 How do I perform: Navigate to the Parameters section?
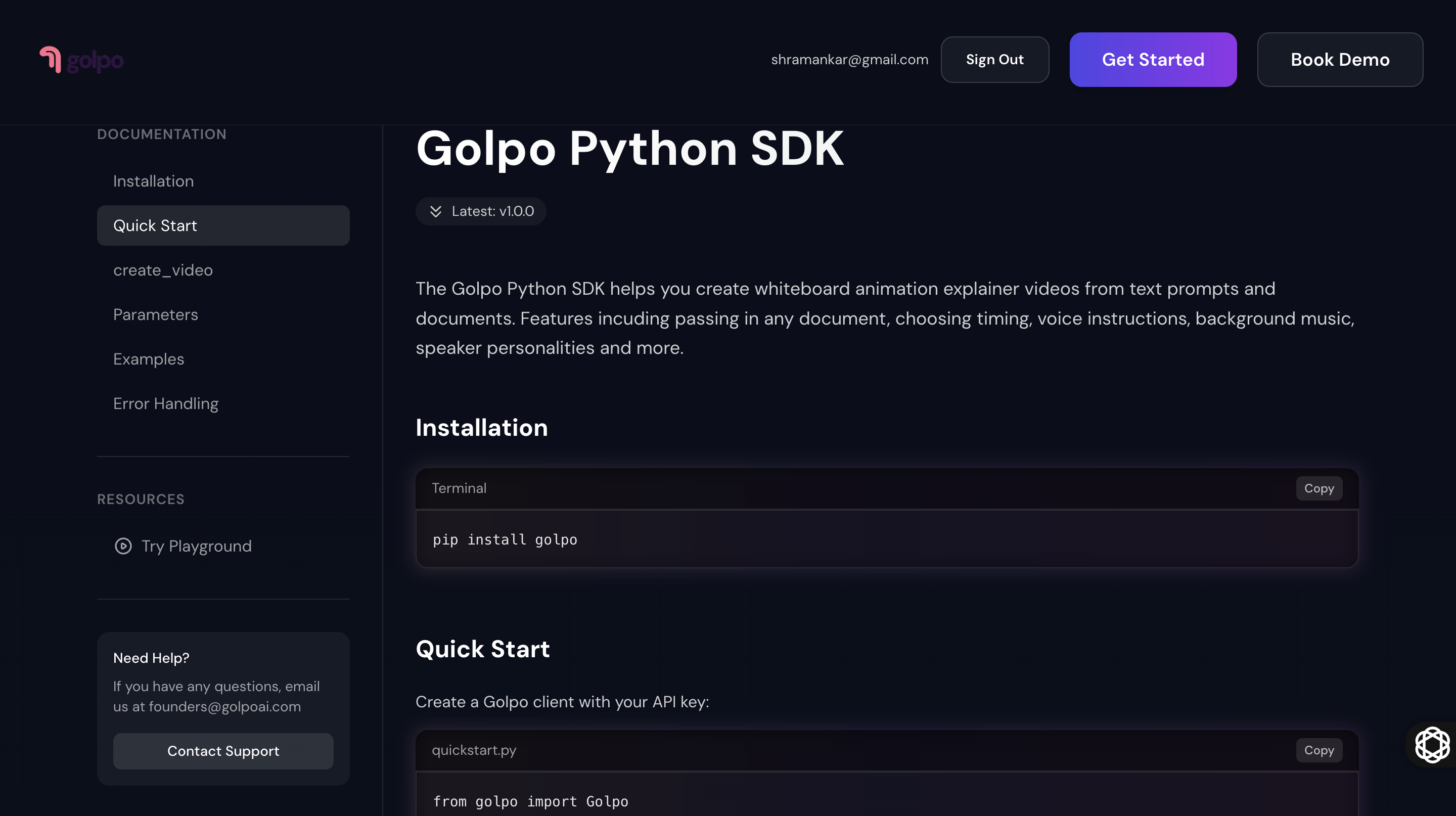tap(155, 315)
